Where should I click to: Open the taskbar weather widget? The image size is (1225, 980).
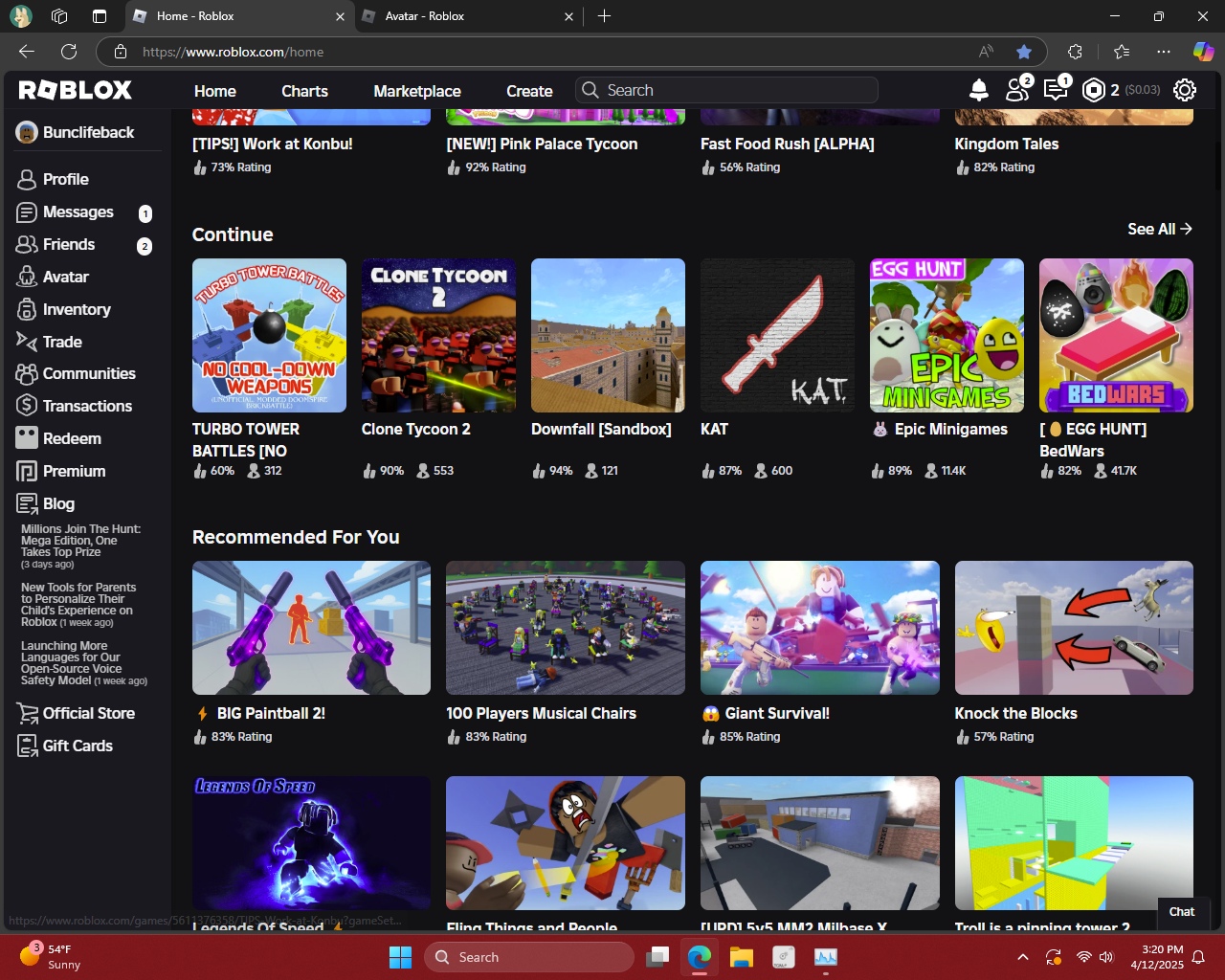click(52, 957)
